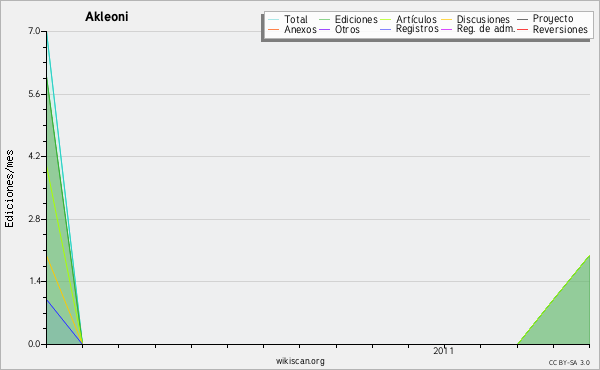Click the green shaded area at right of chart

click(567, 314)
